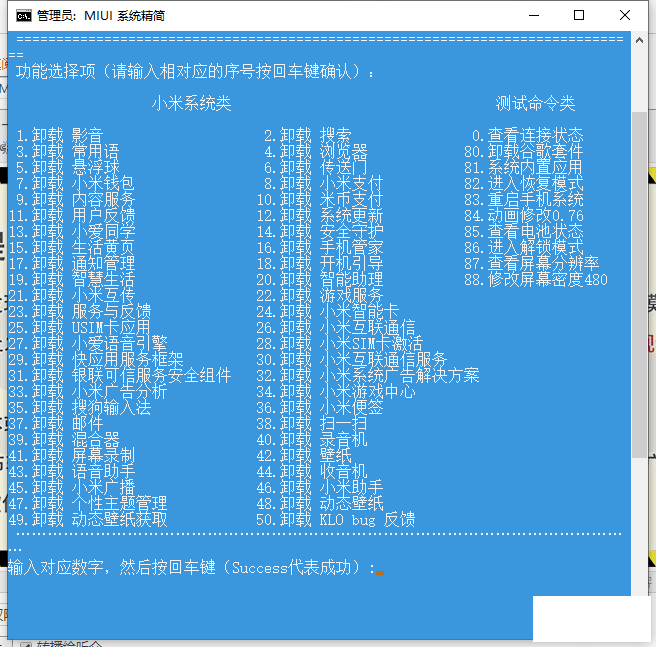The width and height of the screenshot is (656, 647).
Task: Maximize the MIUI 系统精简 window
Action: pos(579,15)
